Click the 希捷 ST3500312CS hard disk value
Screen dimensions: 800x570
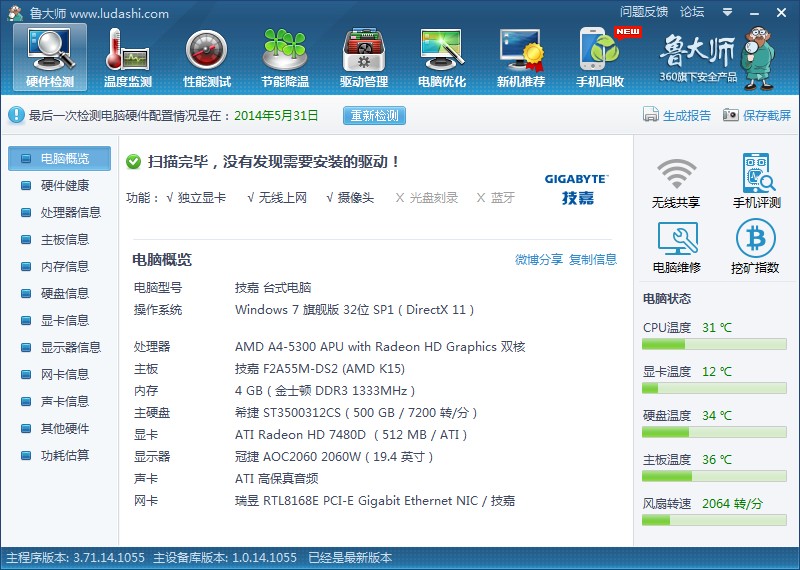pos(356,413)
